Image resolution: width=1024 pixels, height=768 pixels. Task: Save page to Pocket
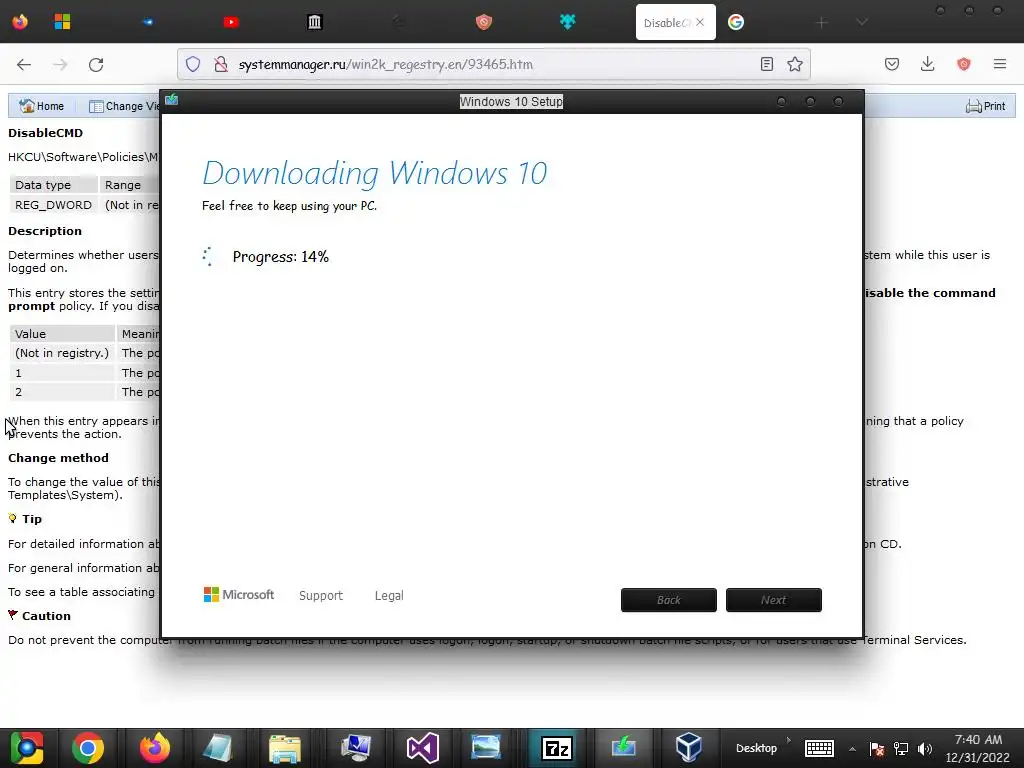892,64
